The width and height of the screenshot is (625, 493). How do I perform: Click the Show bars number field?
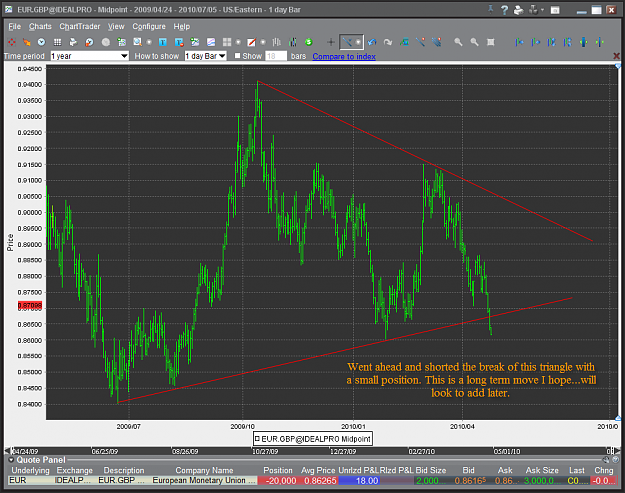point(276,56)
